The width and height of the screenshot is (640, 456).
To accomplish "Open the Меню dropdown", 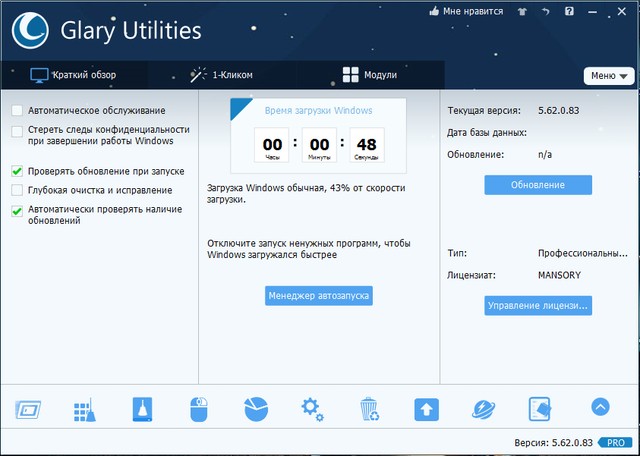I will 609,76.
